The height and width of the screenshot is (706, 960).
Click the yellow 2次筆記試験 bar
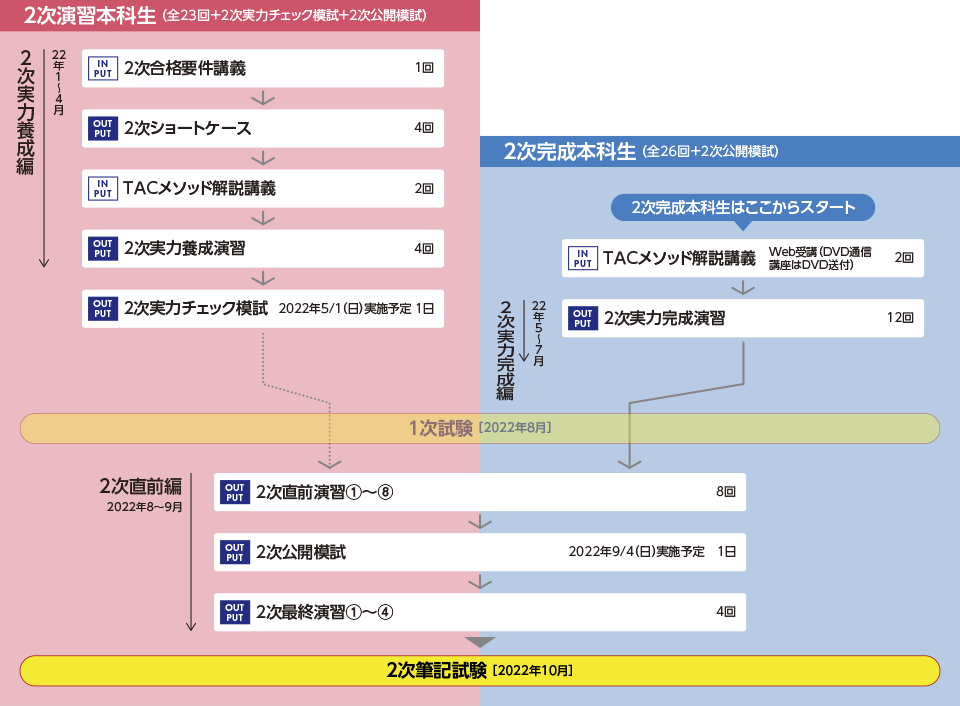480,670
